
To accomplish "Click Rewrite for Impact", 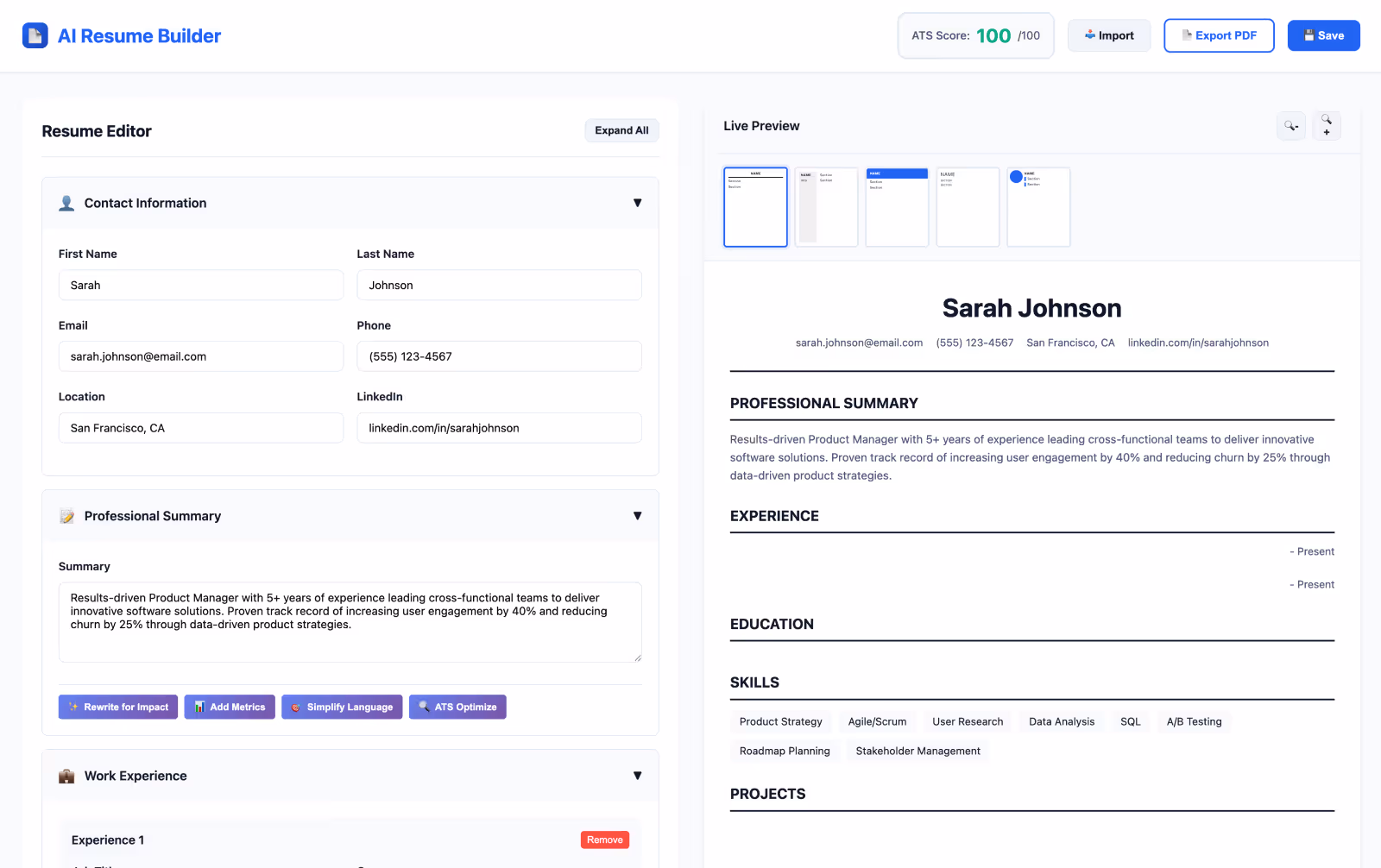I will click(117, 707).
